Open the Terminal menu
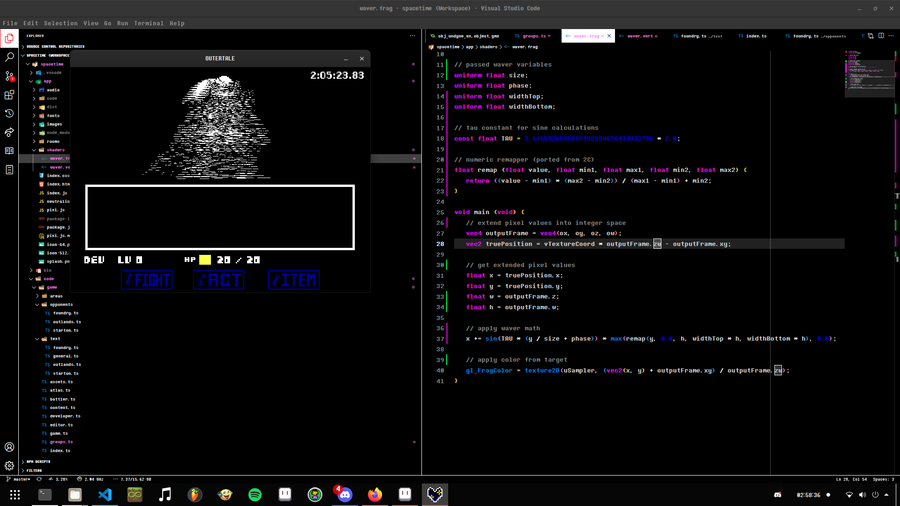This screenshot has height=506, width=900. pos(149,24)
